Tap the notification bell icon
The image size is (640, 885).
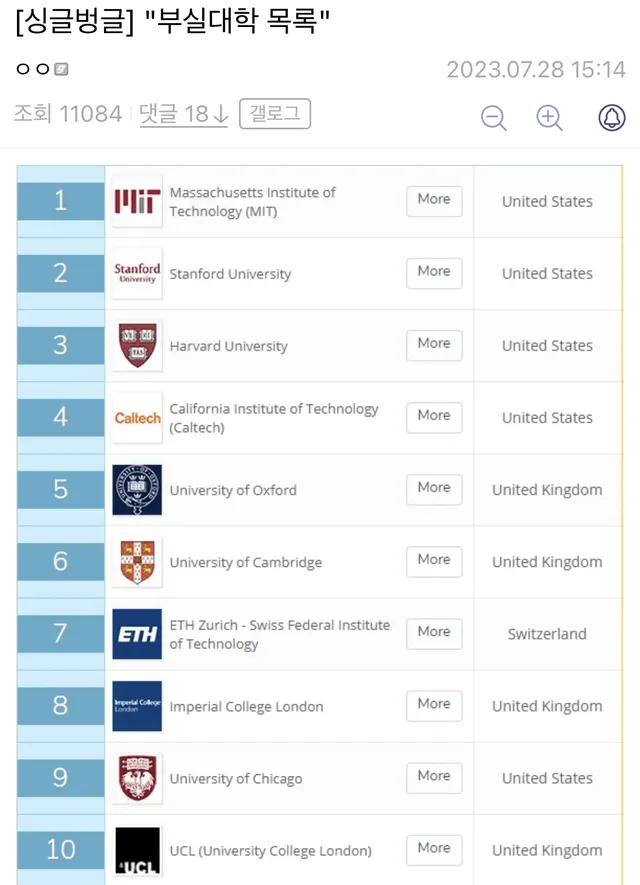[611, 117]
